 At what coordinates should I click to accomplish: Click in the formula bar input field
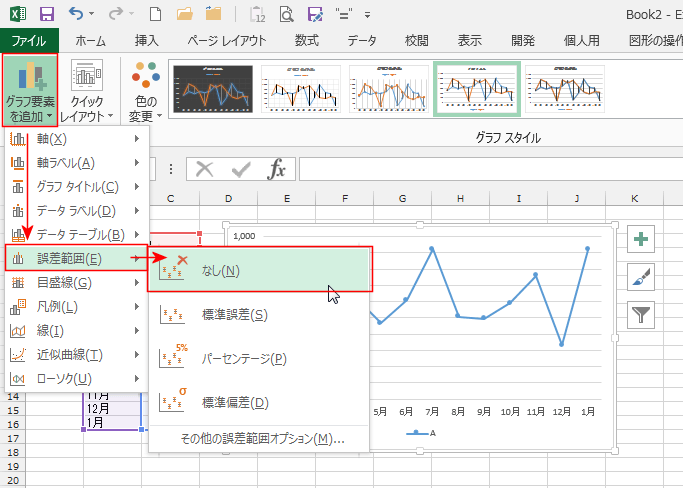(480, 169)
